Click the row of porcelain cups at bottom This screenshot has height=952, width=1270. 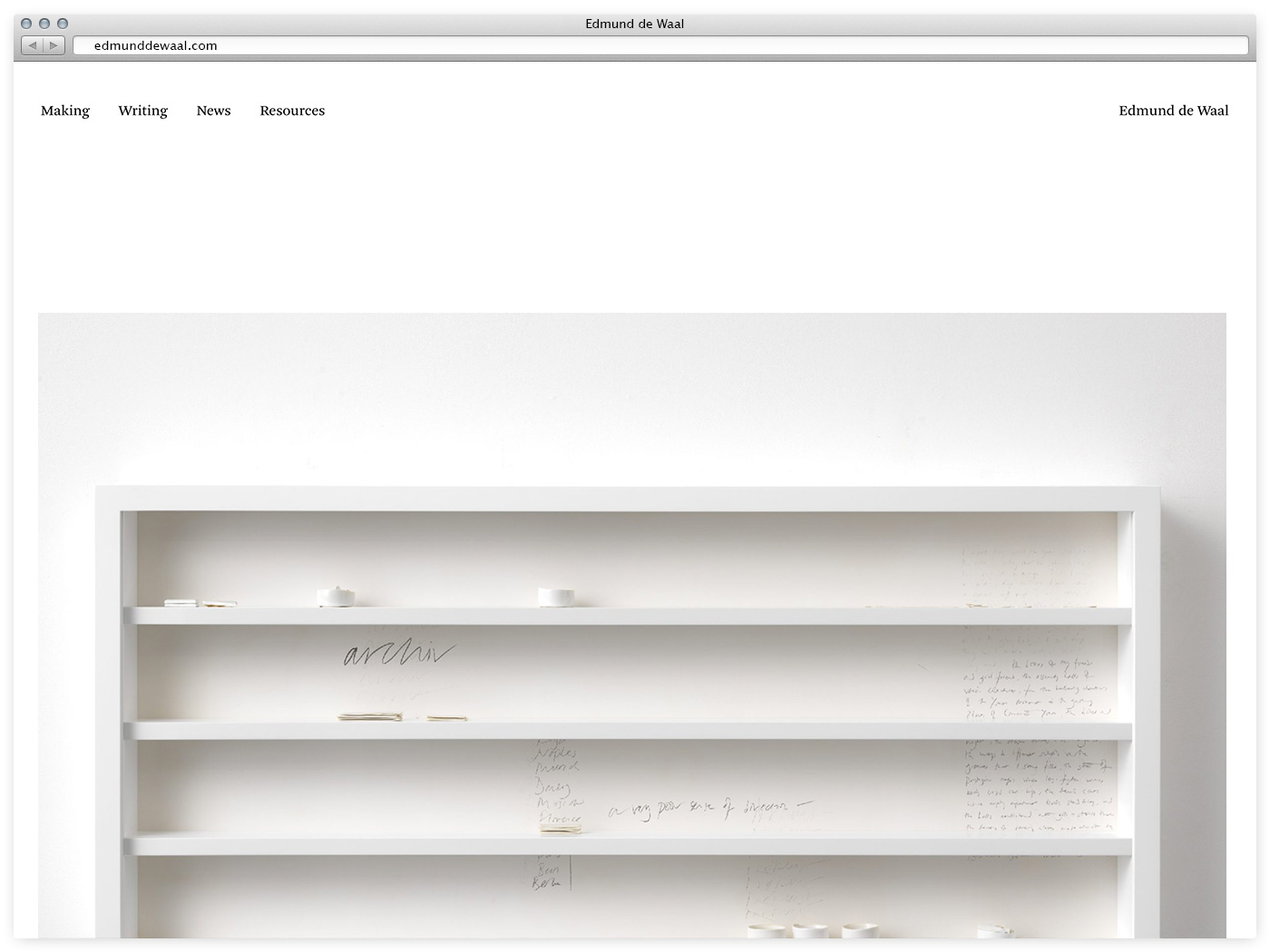(813, 930)
